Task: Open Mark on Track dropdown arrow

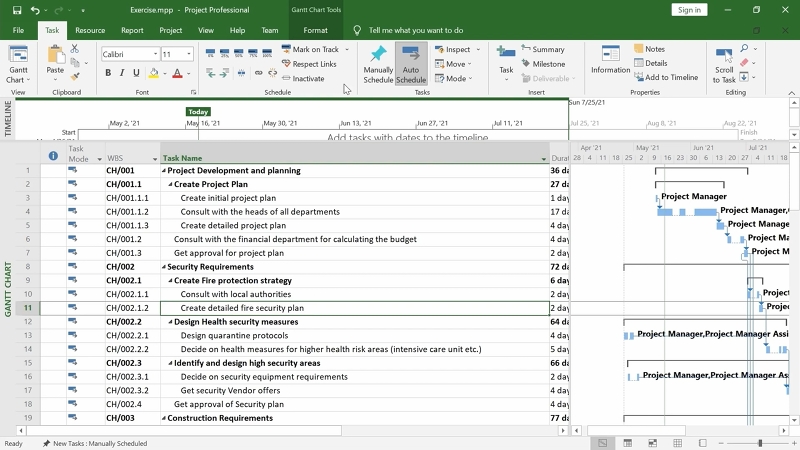Action: point(347,49)
